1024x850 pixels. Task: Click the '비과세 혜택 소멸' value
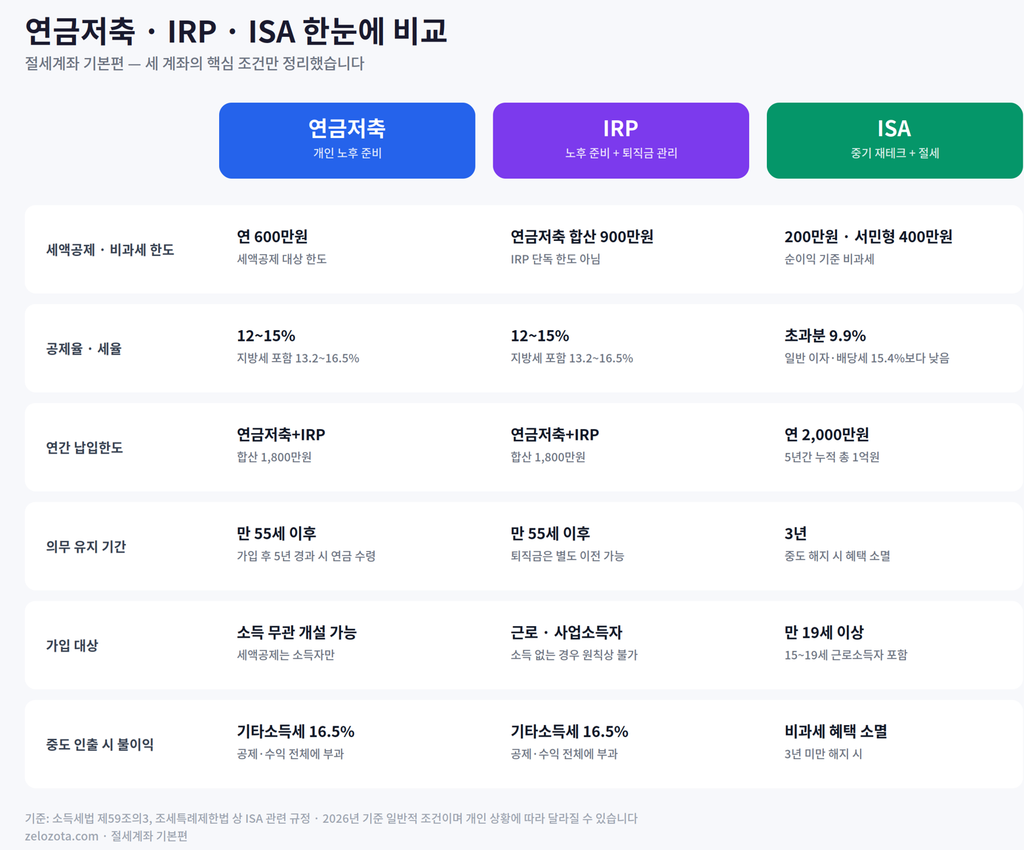tap(835, 731)
